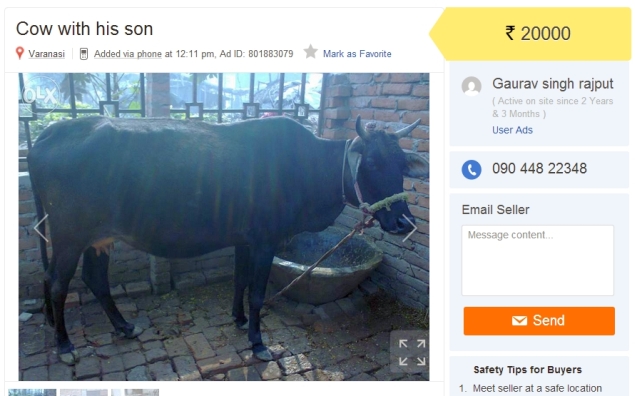
Task: Open User Ads link
Action: tap(512, 130)
